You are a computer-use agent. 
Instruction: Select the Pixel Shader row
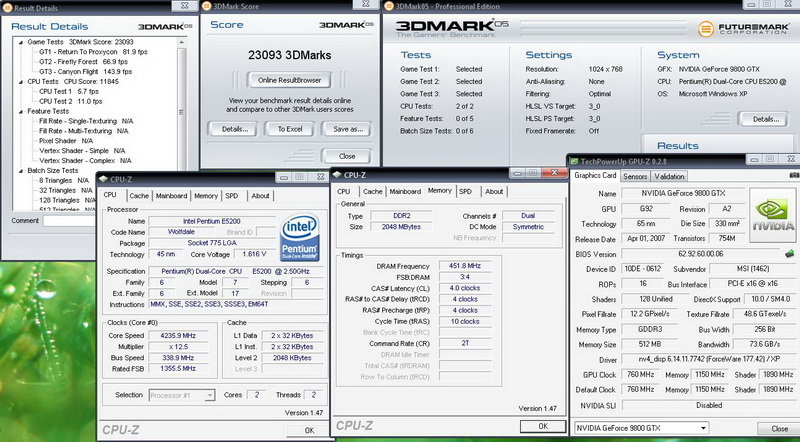point(66,141)
